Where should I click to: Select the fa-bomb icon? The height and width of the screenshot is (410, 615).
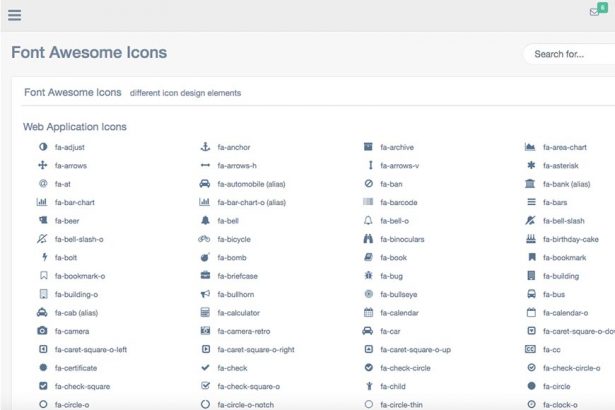pos(205,258)
